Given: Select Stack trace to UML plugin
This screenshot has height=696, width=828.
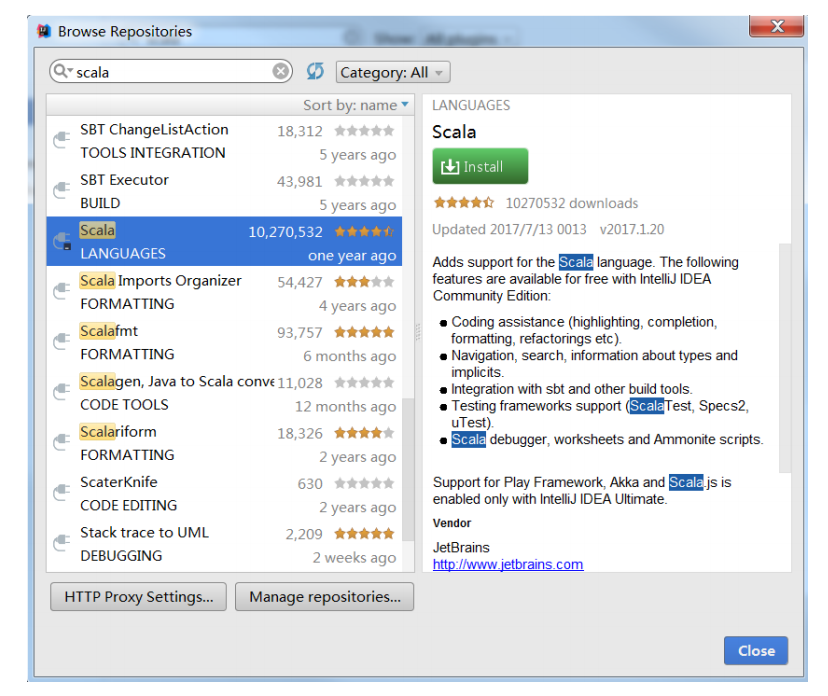Looking at the screenshot, I should (x=224, y=543).
